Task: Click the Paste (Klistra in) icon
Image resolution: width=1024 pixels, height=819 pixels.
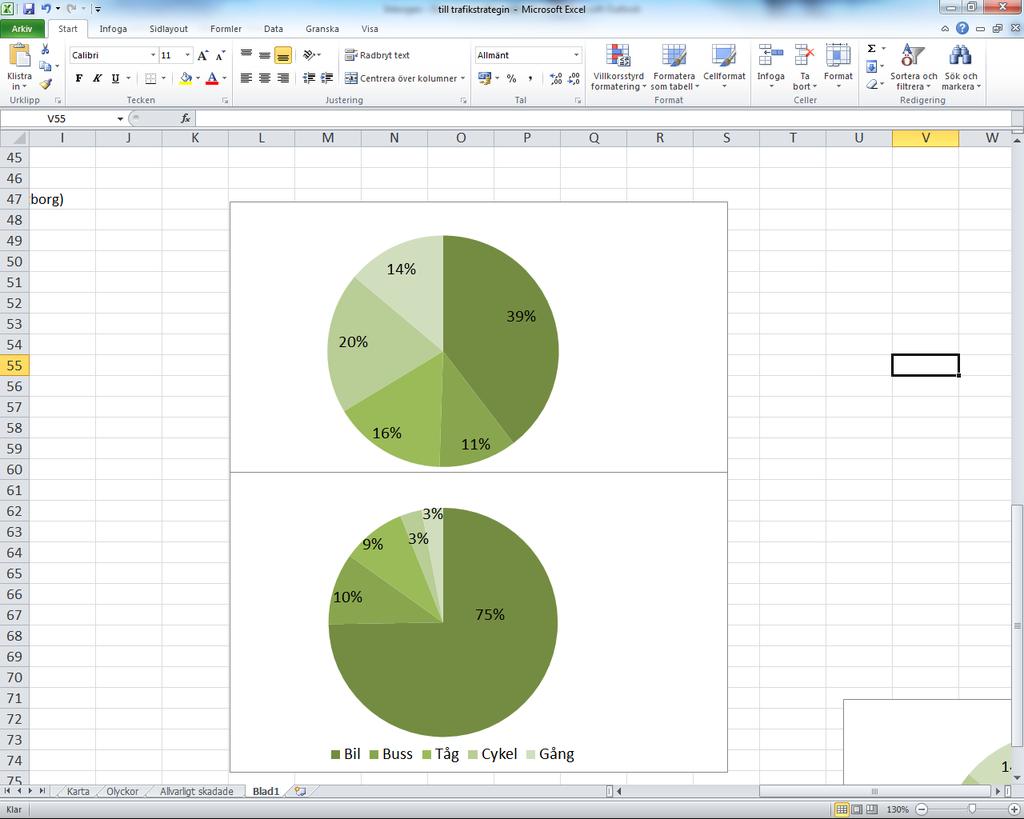Action: click(20, 57)
